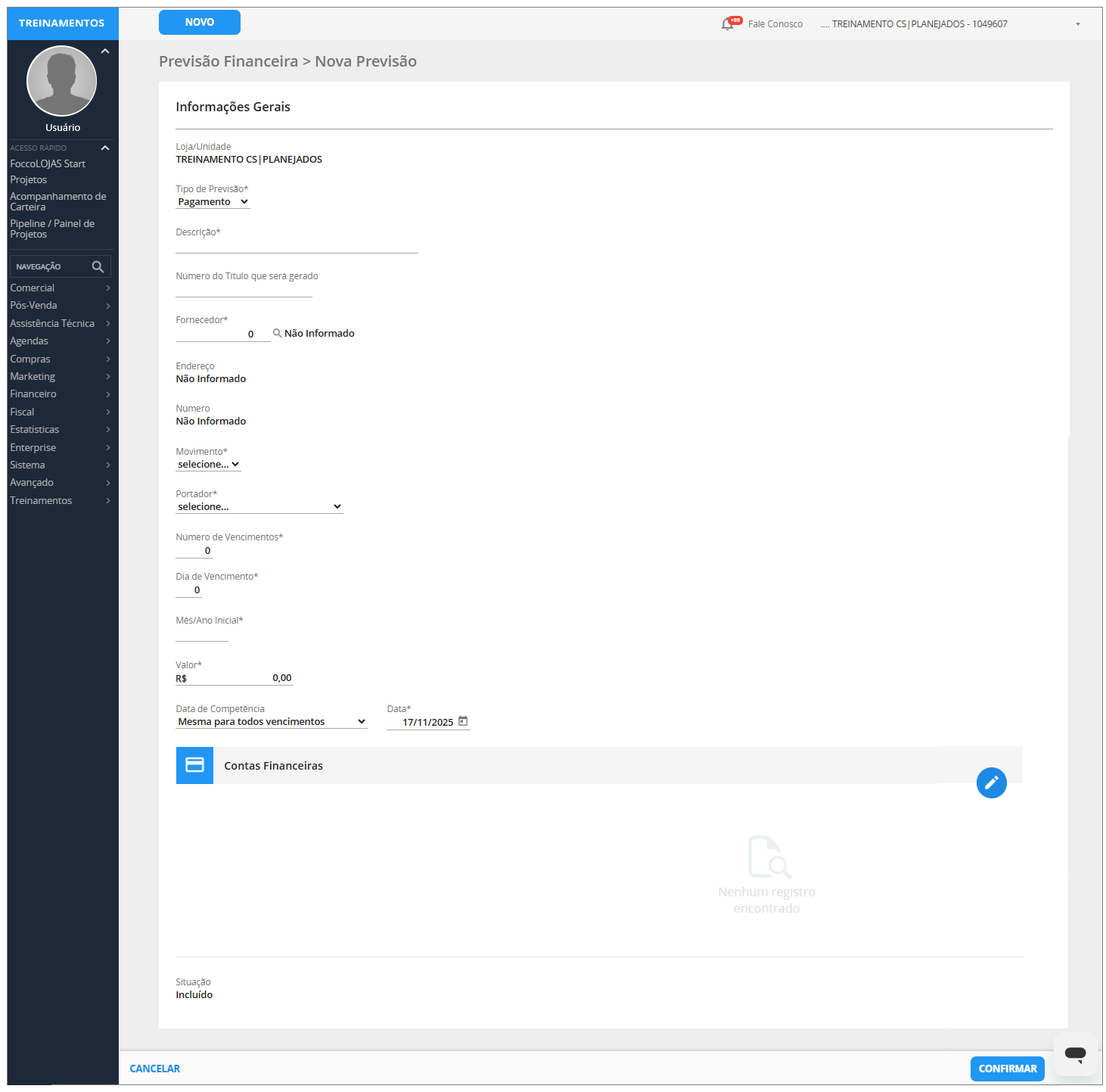The width and height of the screenshot is (1106, 1092).
Task: Click the TREINAMENTOS header tab
Action: 62,23
